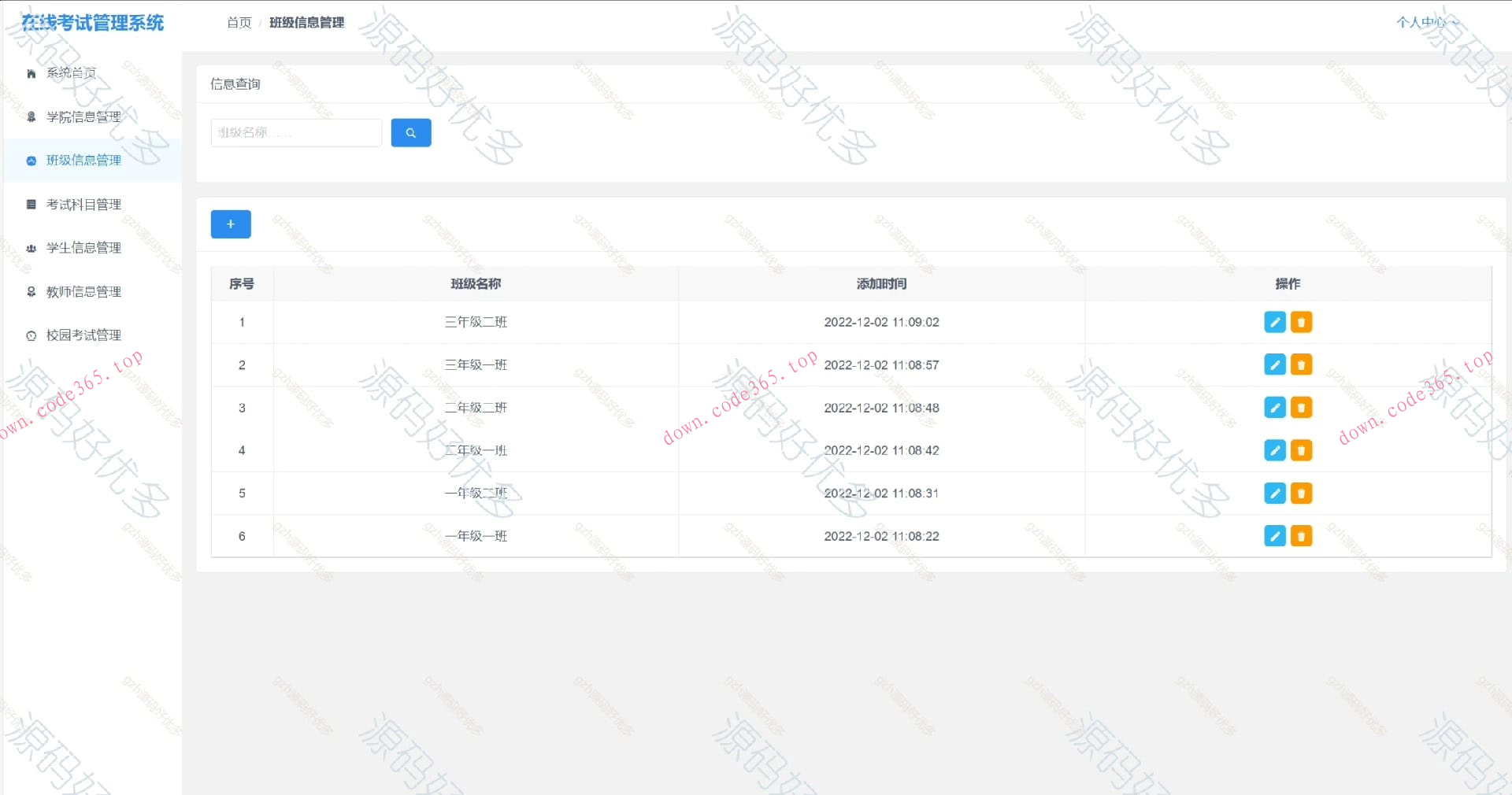Click the delete trash icon for 三年级一班
Screen dimensions: 1512x795
click(x=1301, y=364)
